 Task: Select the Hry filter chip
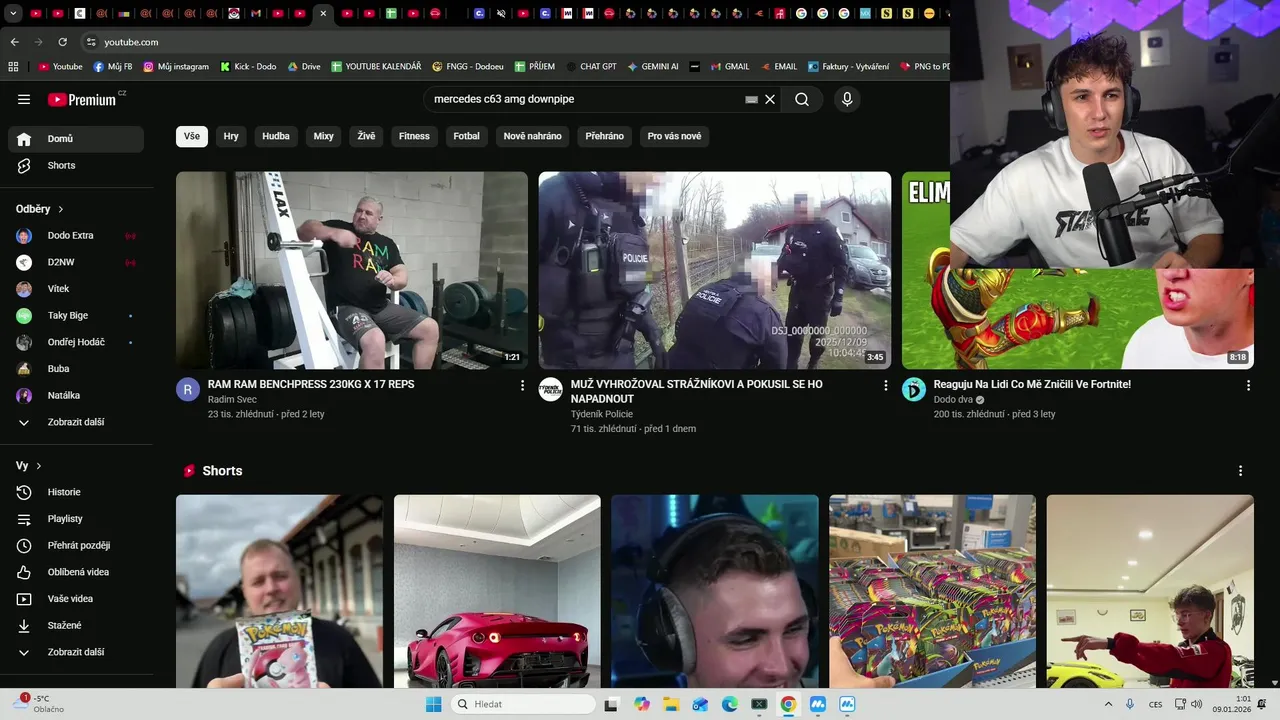pyautogui.click(x=231, y=136)
